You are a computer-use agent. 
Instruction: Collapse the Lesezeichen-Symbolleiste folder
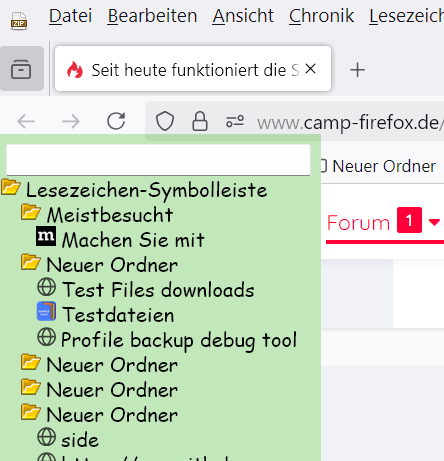[x=11, y=187]
